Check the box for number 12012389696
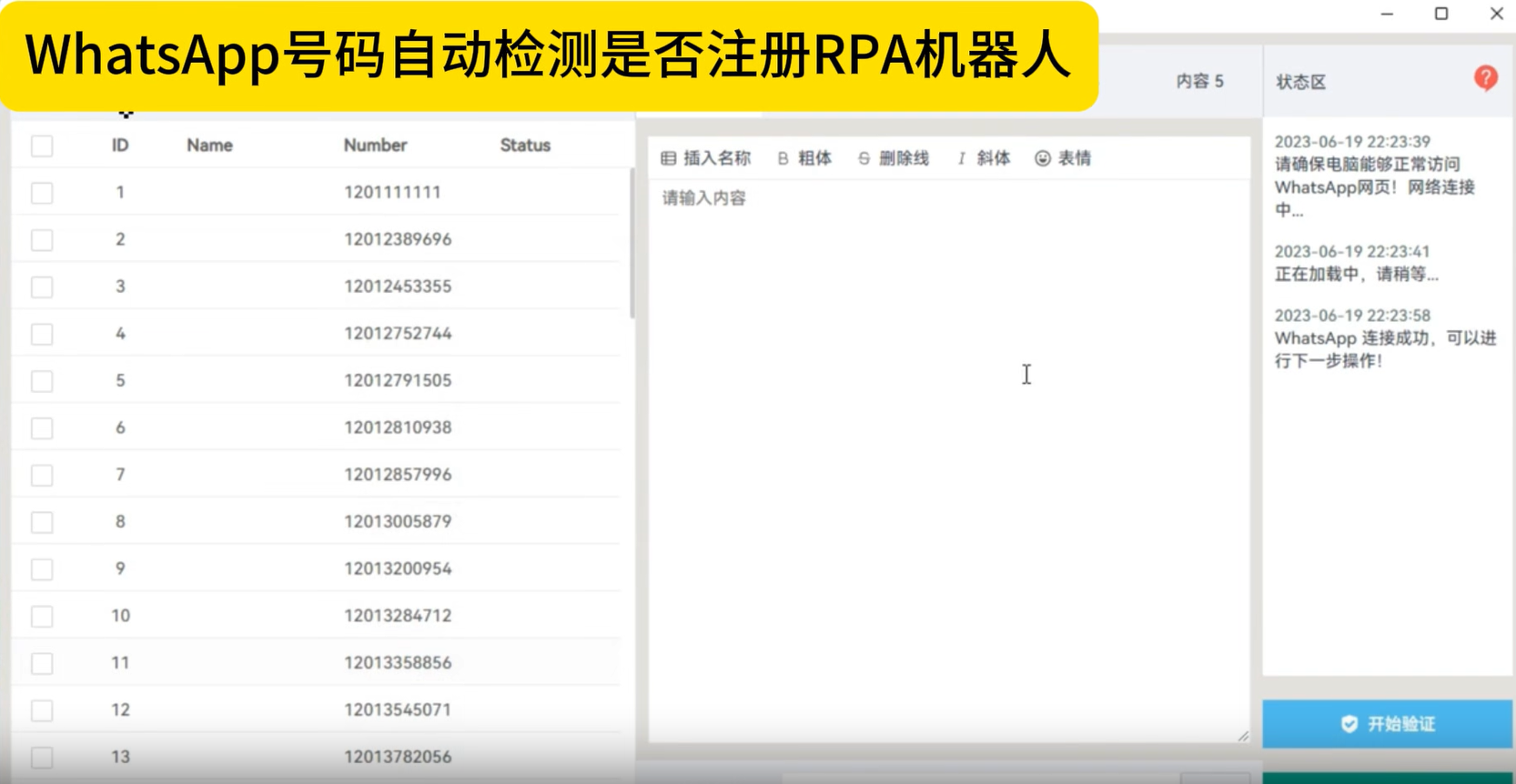Image resolution: width=1516 pixels, height=784 pixels. point(42,240)
